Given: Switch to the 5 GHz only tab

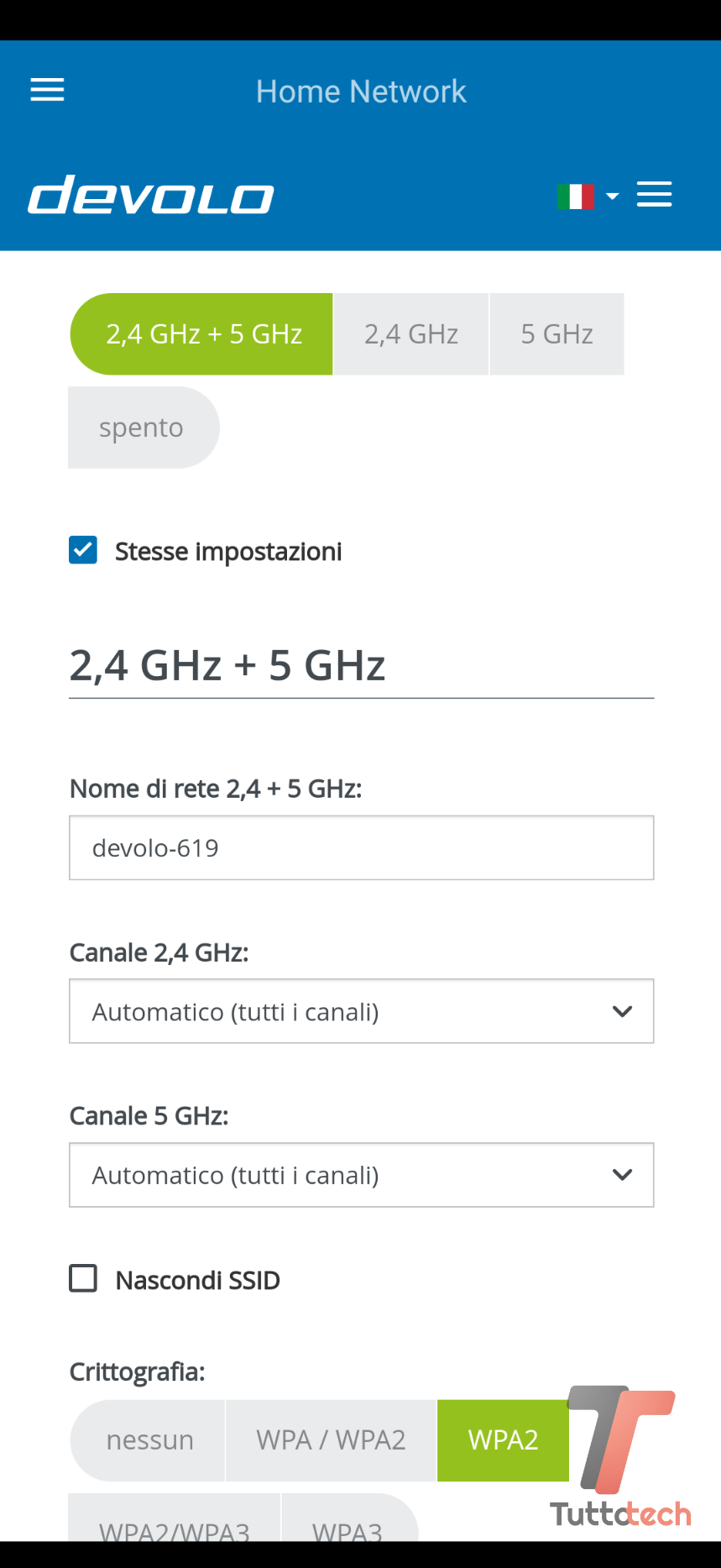Looking at the screenshot, I should 556,334.
